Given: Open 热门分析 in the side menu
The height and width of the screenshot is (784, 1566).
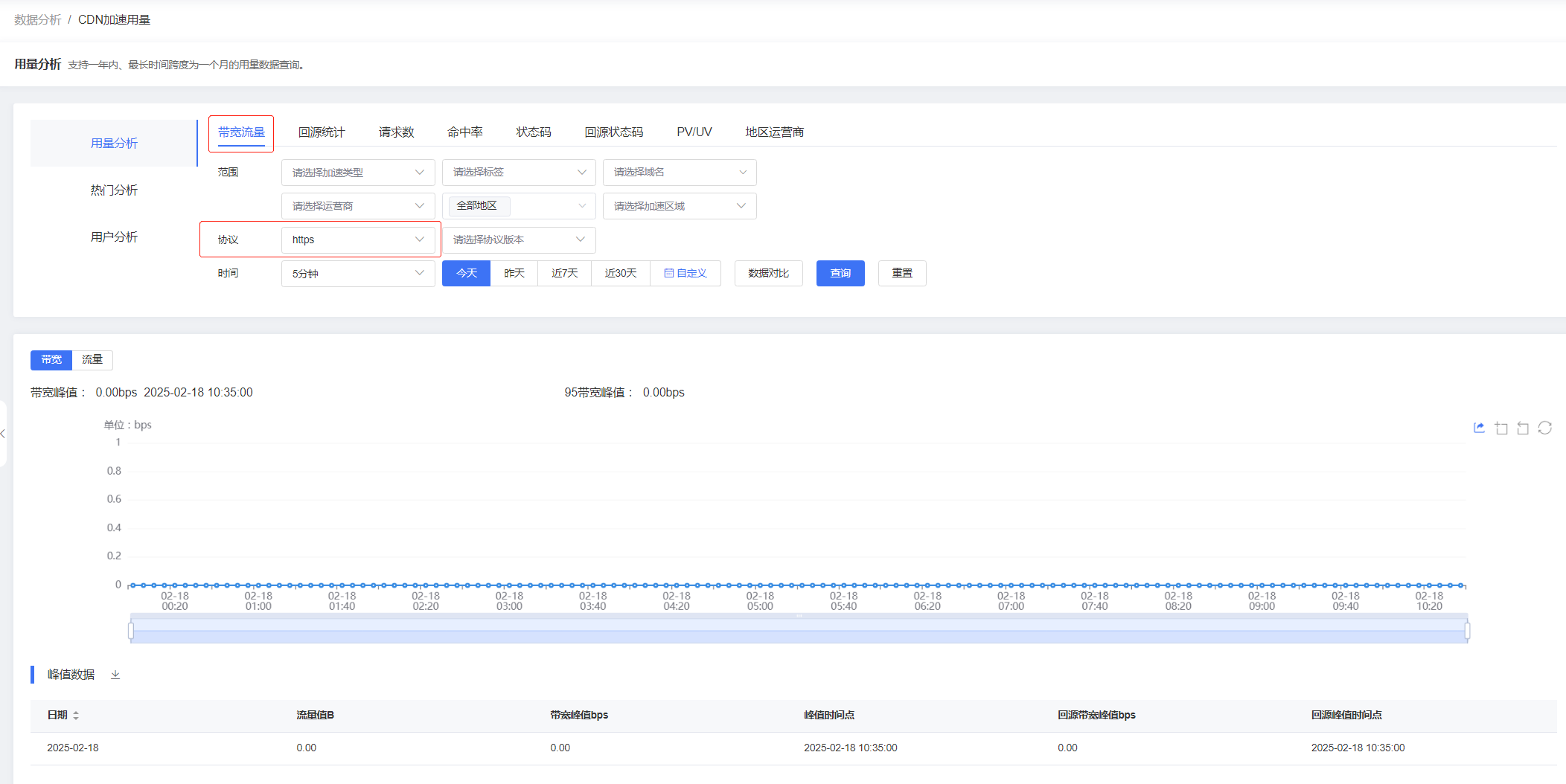Looking at the screenshot, I should point(114,190).
